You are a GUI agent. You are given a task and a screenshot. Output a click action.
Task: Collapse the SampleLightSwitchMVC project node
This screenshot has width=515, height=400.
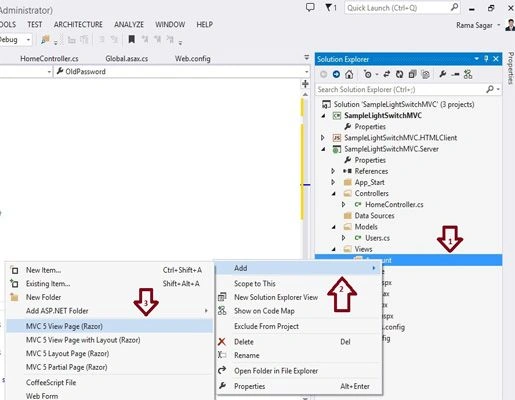[x=323, y=116]
